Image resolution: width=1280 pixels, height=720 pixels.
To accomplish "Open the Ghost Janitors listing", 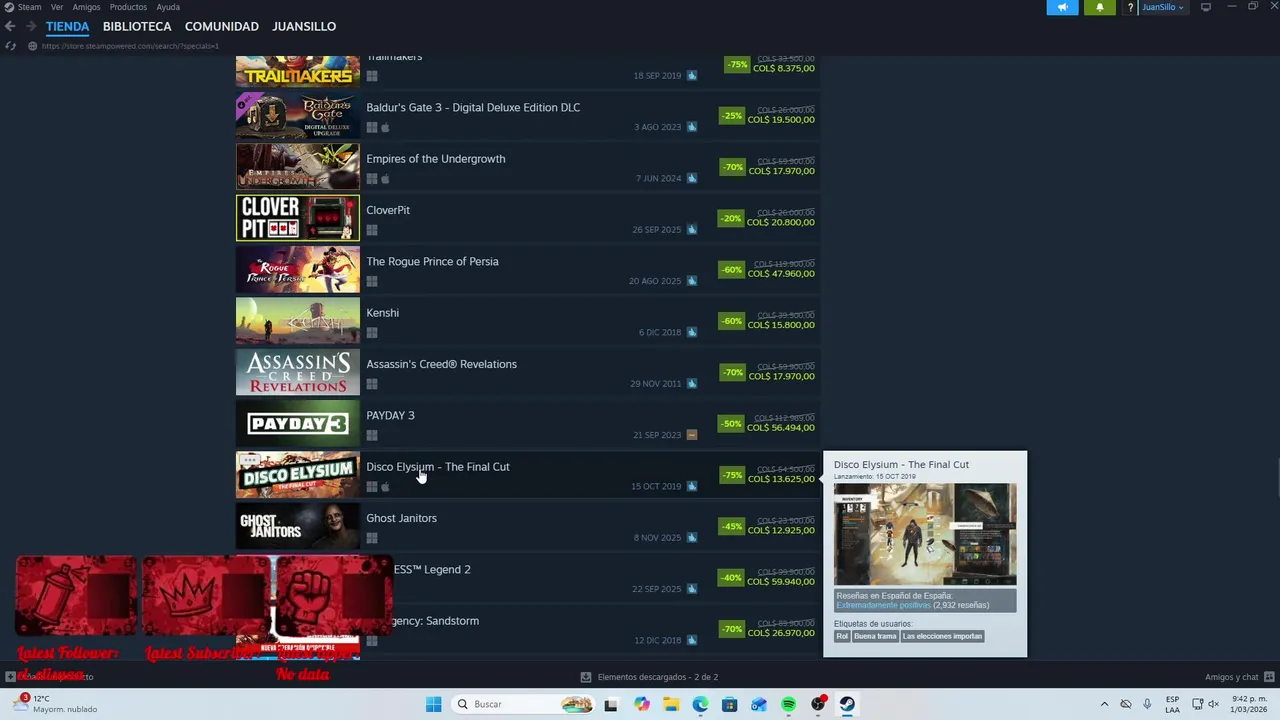I will pos(527,526).
